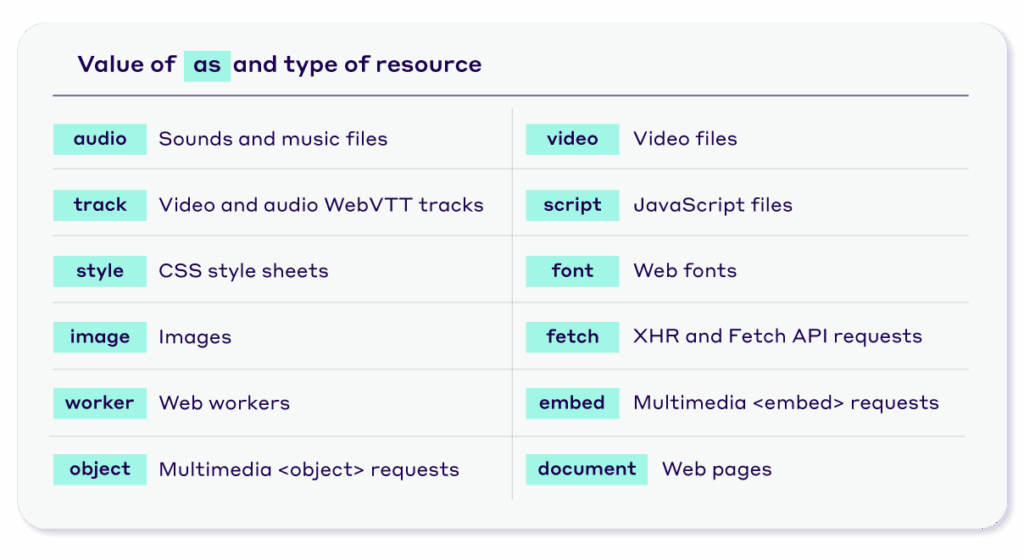The height and width of the screenshot is (560, 1024).
Task: Click the 'Web pages' description
Action: (716, 469)
